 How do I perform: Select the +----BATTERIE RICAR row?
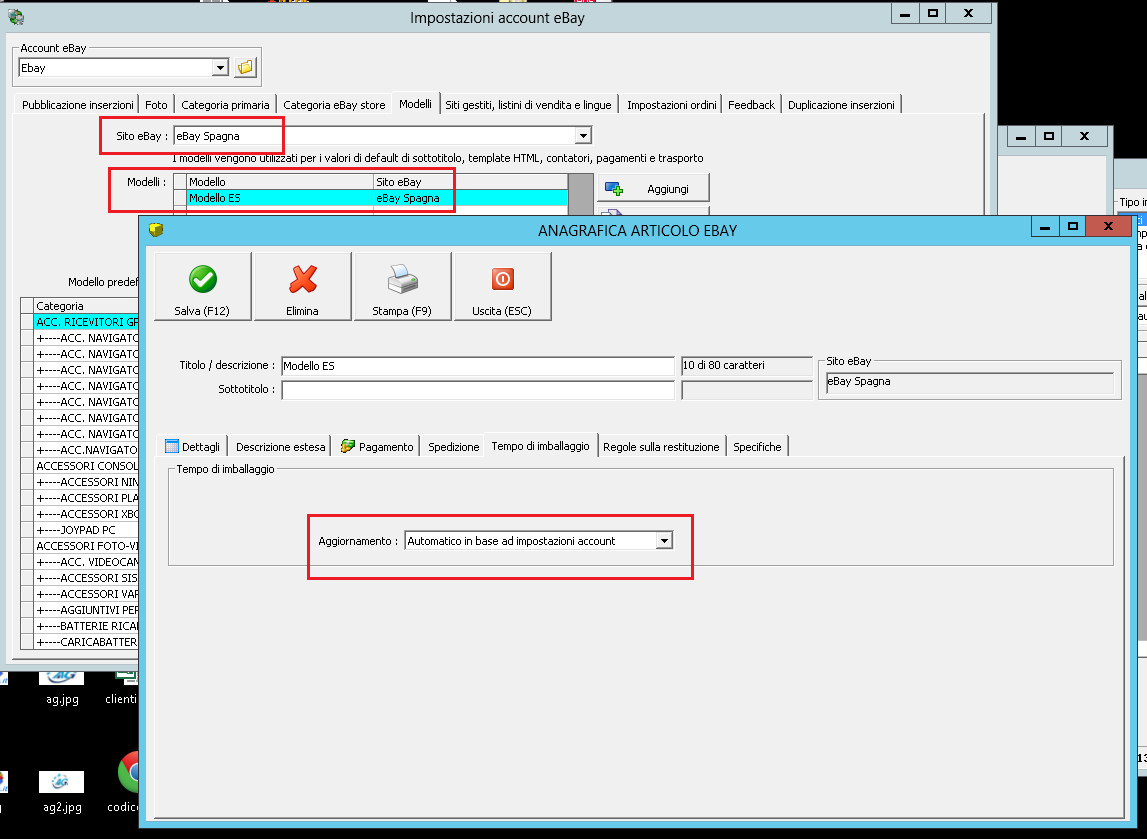click(x=86, y=626)
